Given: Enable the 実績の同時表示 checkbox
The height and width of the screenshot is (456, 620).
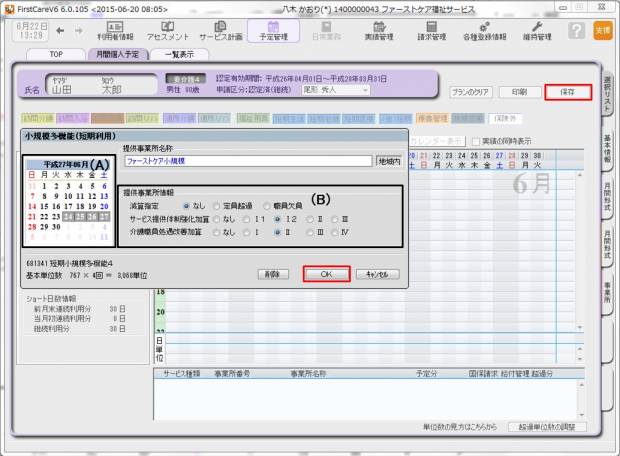Looking at the screenshot, I should (475, 141).
